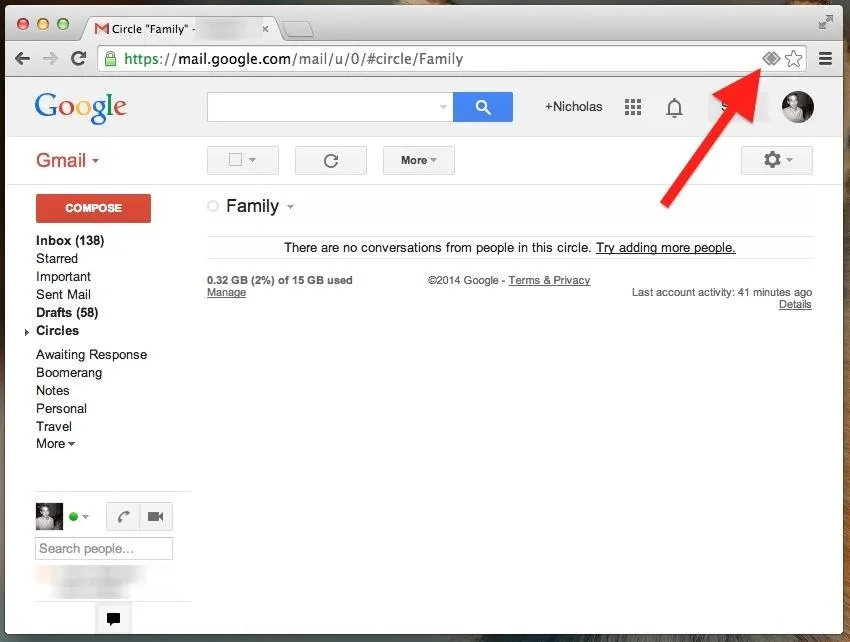This screenshot has width=850, height=642.
Task: Click the diamond extension icon in address bar
Action: pyautogui.click(x=771, y=58)
